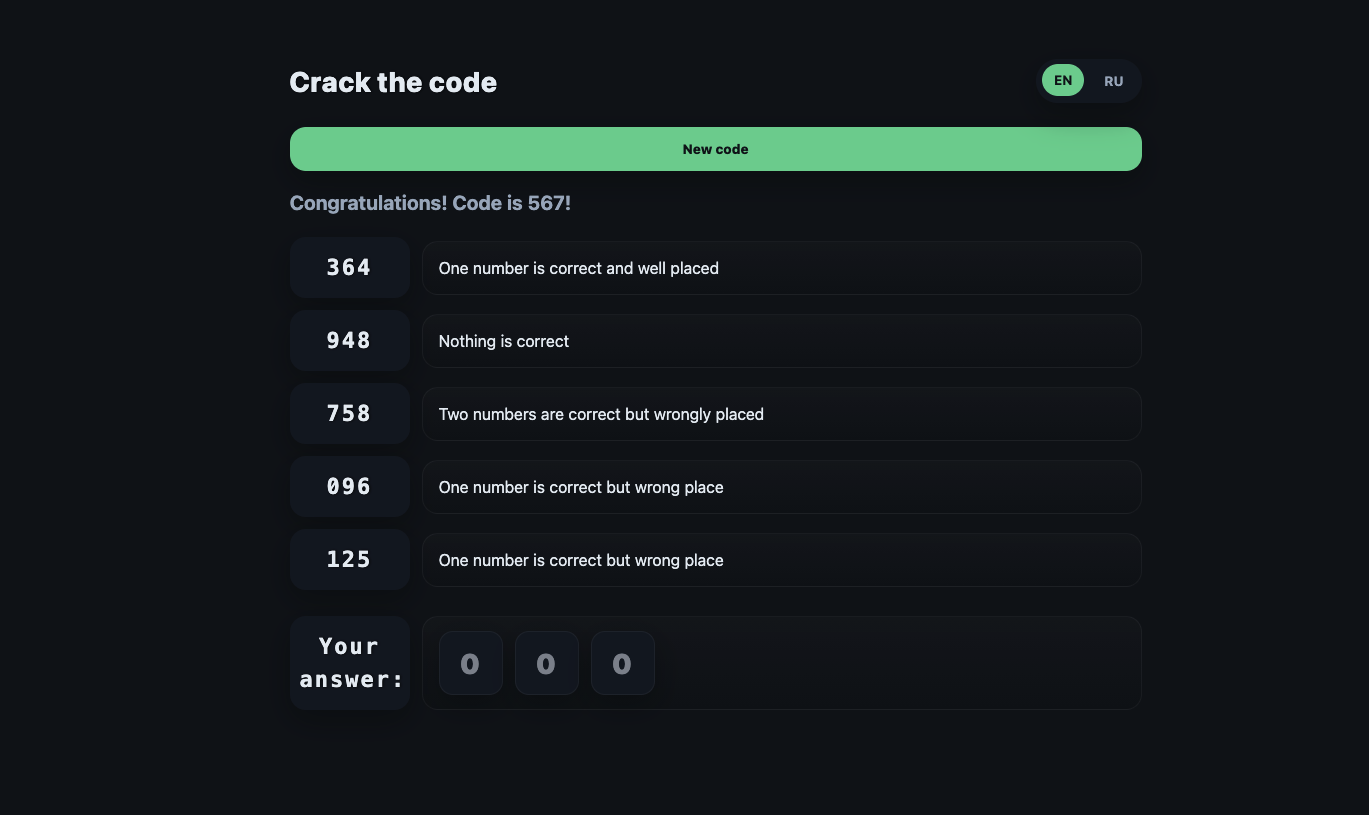Click the guess code 125
Viewport: 1369px width, 815px height.
(349, 560)
